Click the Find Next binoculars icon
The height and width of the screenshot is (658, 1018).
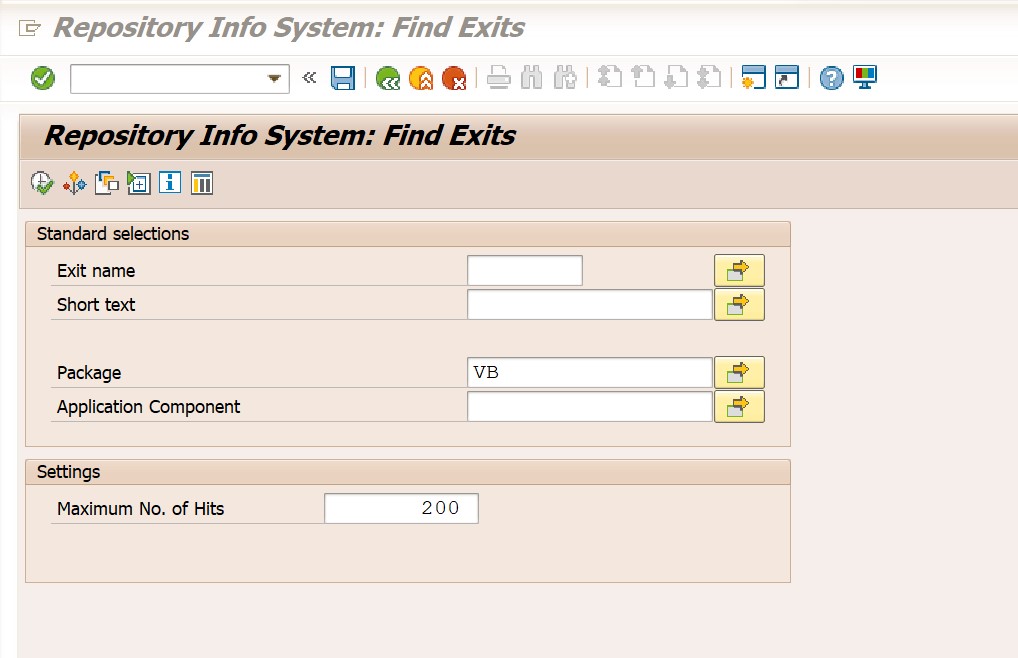[565, 79]
